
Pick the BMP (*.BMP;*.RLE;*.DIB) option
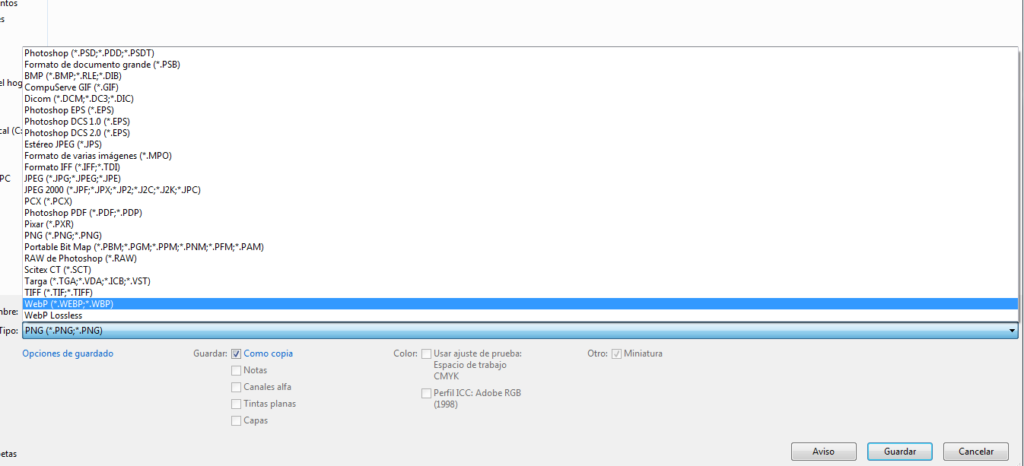point(520,76)
